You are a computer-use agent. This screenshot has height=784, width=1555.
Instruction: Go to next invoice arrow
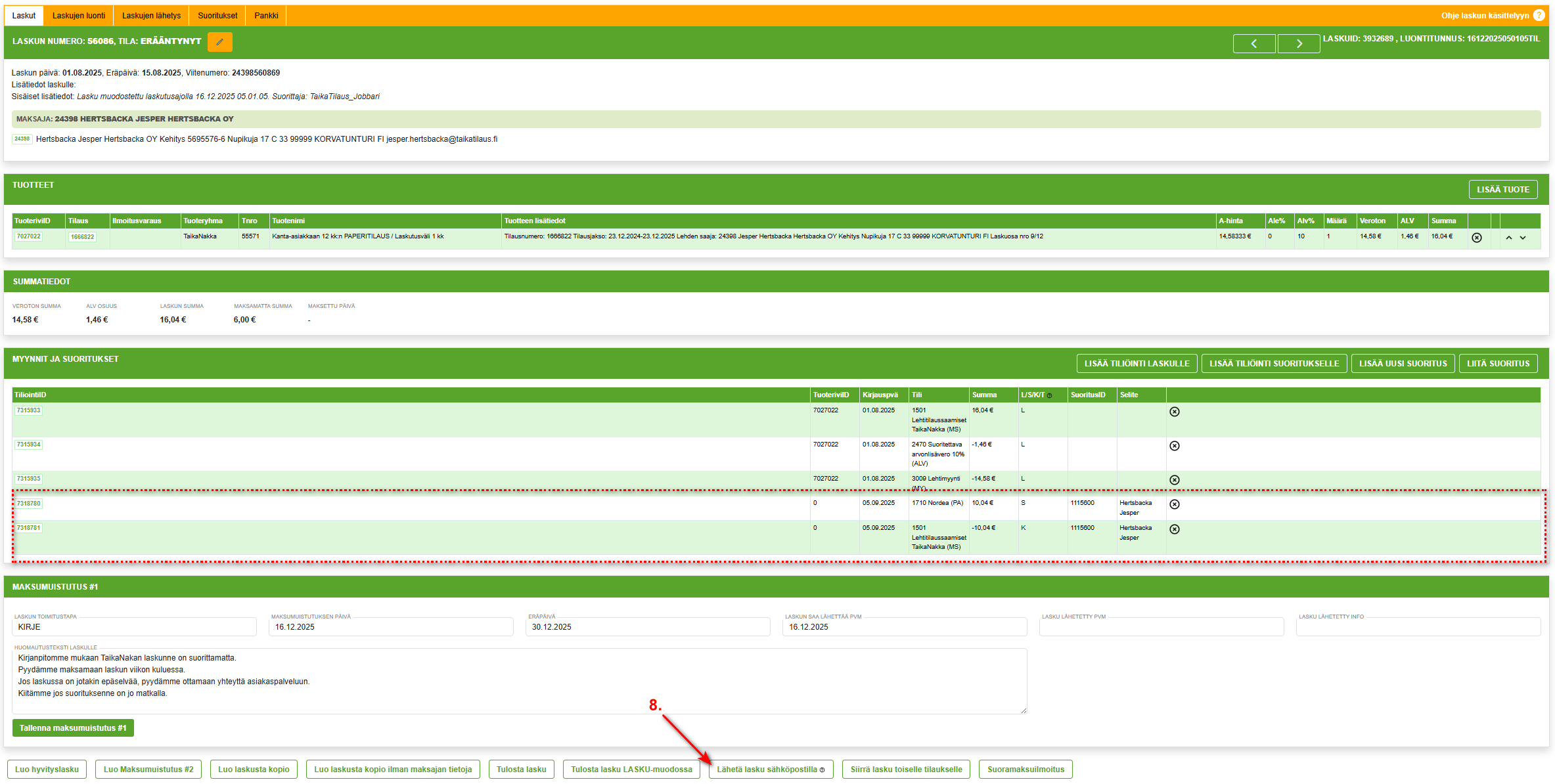click(x=1298, y=43)
